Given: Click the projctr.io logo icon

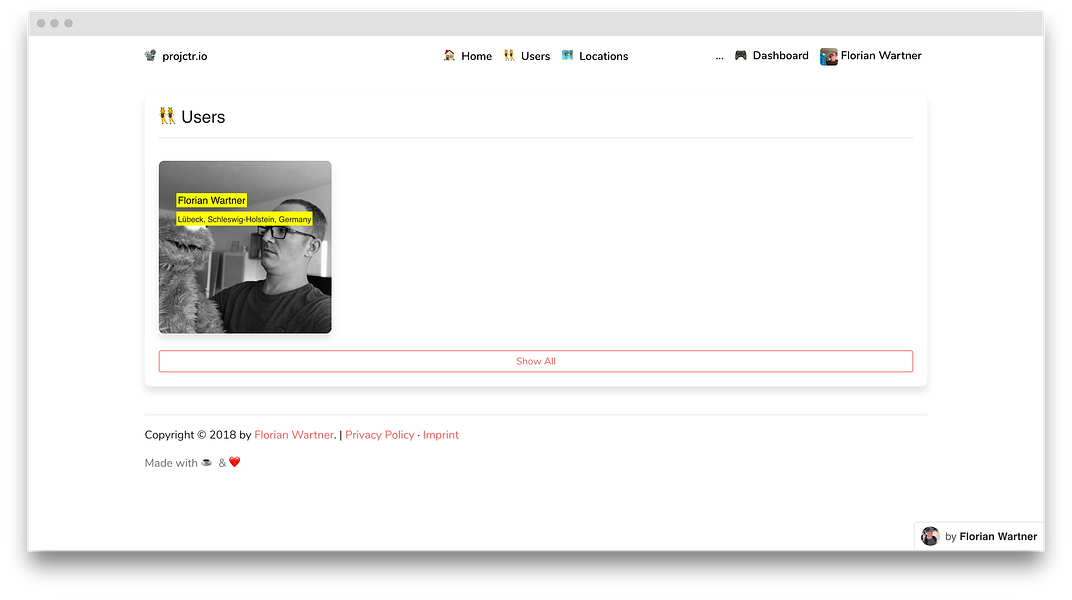Looking at the screenshot, I should click(150, 55).
